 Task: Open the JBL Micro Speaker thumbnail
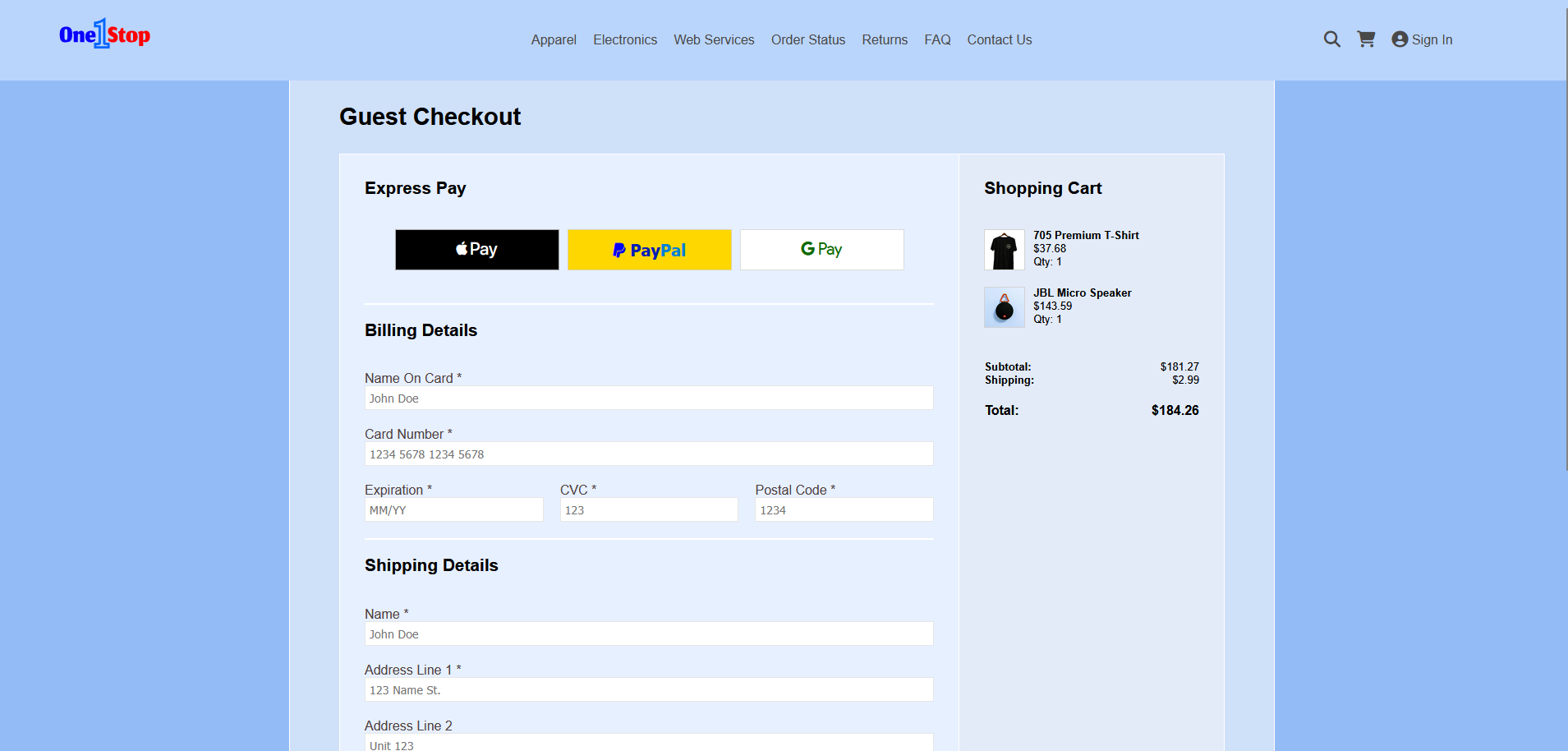pos(1005,307)
